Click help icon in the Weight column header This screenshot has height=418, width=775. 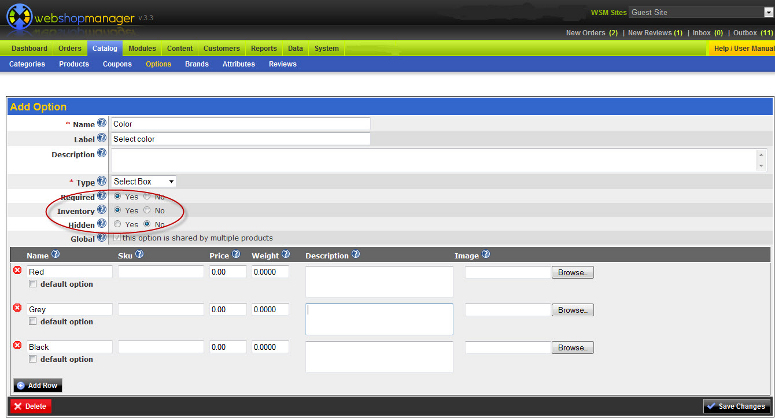click(x=286, y=254)
